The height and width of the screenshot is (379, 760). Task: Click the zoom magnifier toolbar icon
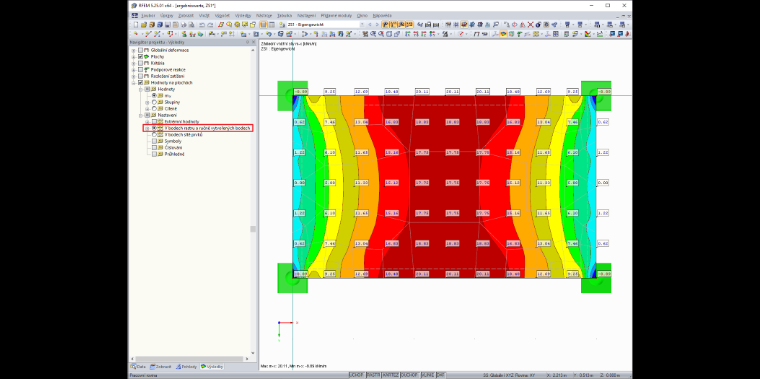(496, 24)
